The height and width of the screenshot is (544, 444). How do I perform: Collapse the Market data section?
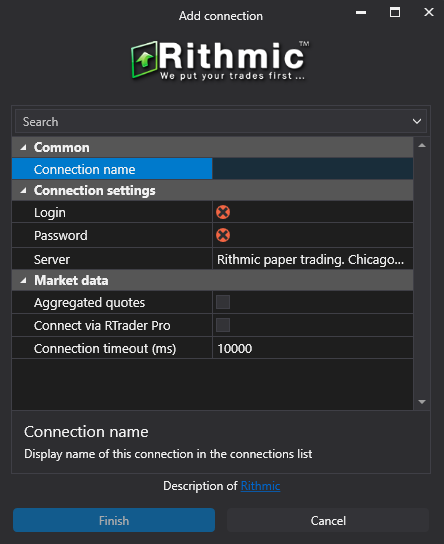pyautogui.click(x=23, y=280)
